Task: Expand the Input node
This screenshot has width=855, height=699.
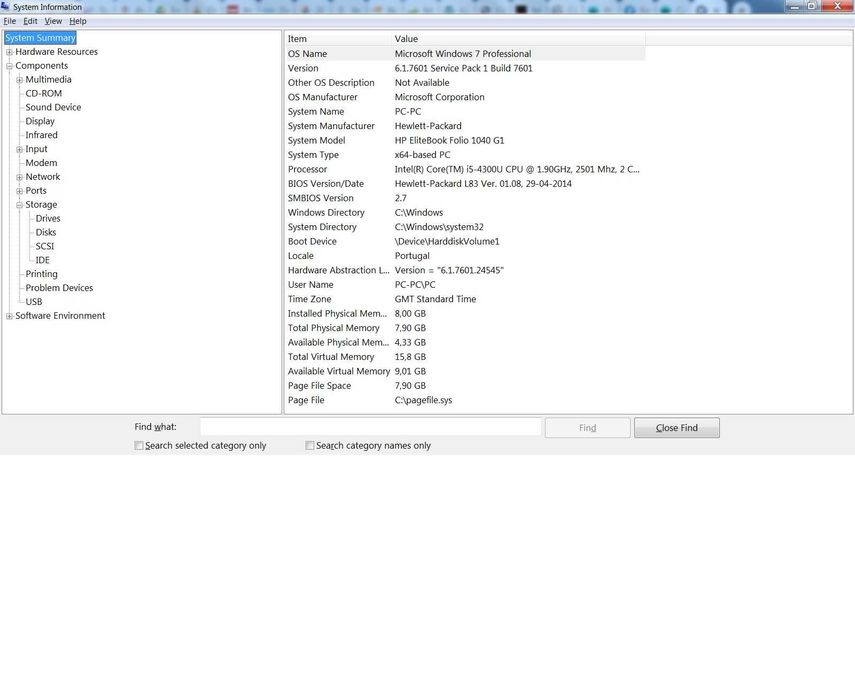Action: [x=20, y=149]
